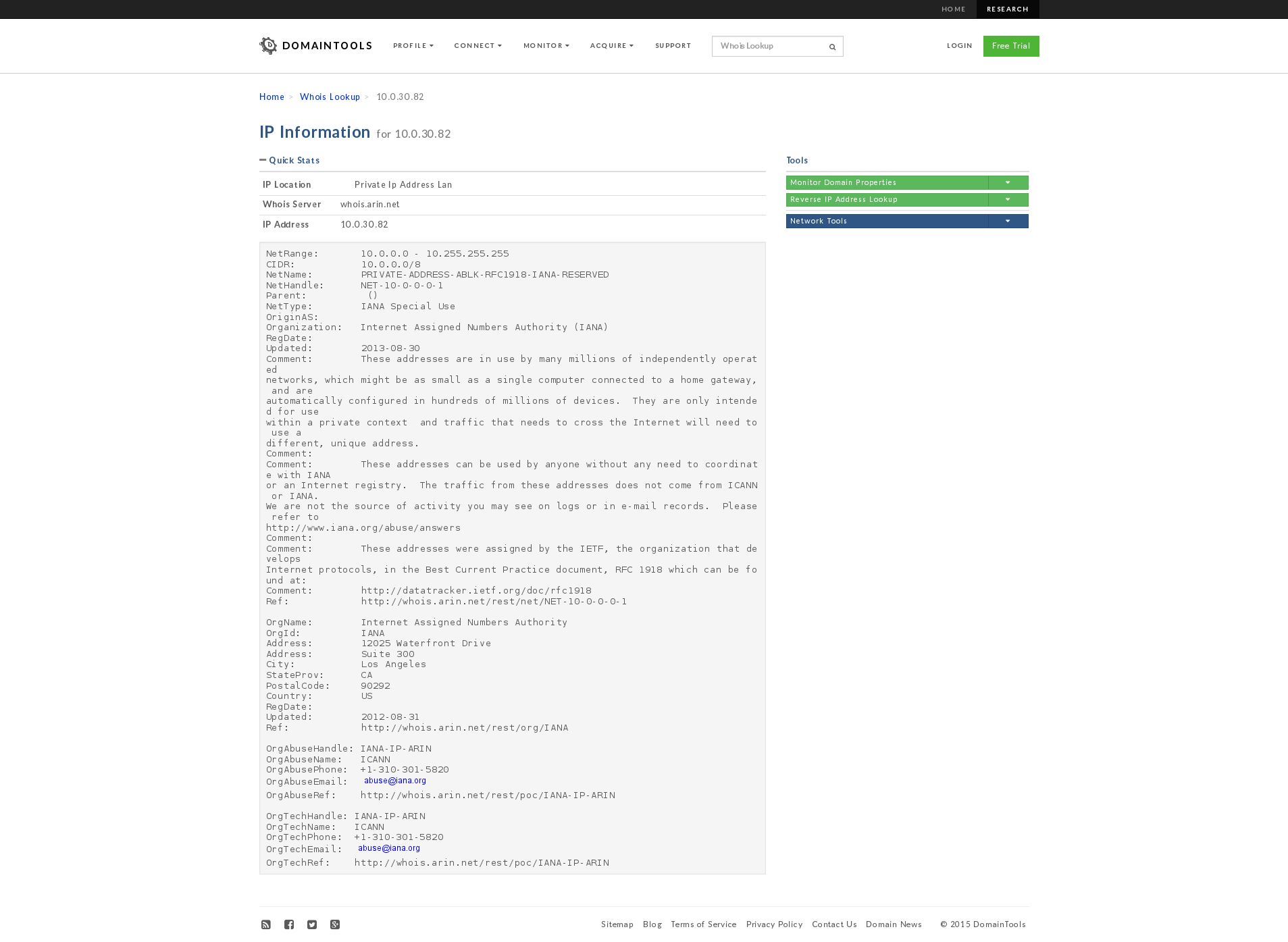
Task: Click the OrgAbusePhone number +1-310-301-5820
Action: 405,770
